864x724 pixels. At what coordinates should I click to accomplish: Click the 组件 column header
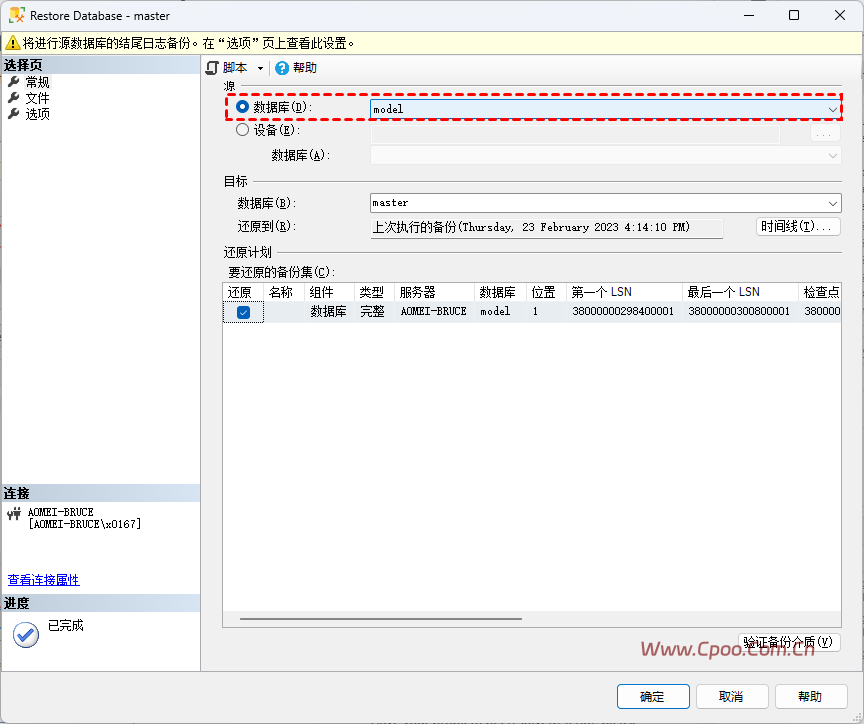(x=329, y=292)
